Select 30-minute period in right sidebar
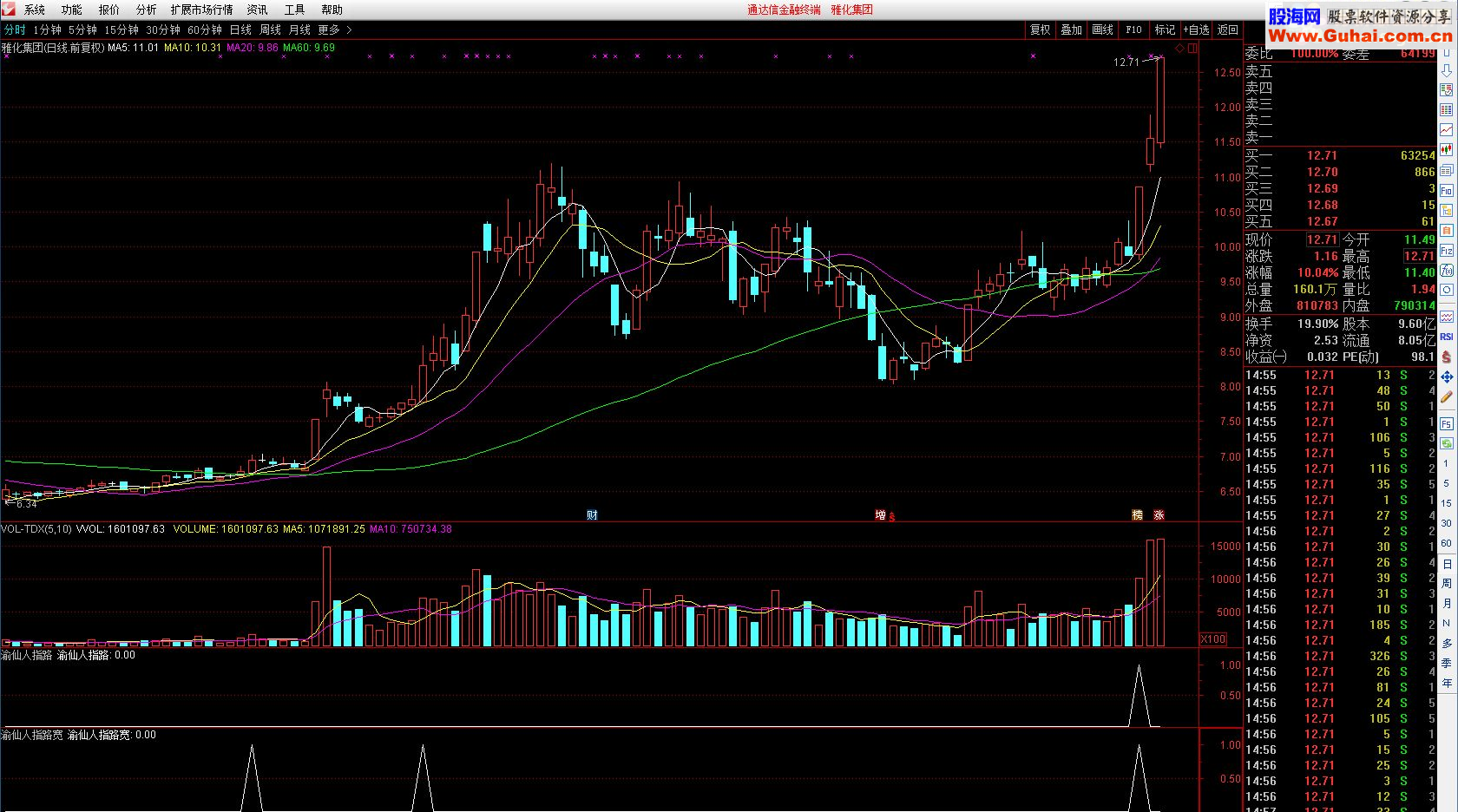 [x=1447, y=523]
